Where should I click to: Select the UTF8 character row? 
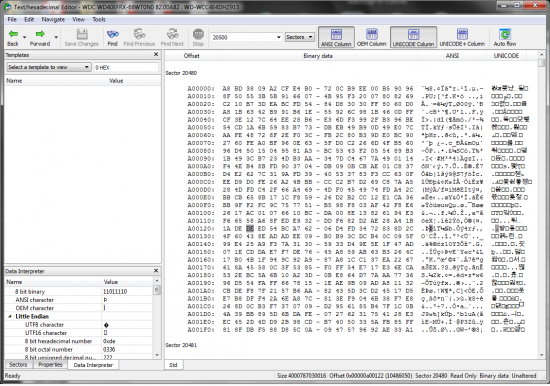pyautogui.click(x=79, y=325)
